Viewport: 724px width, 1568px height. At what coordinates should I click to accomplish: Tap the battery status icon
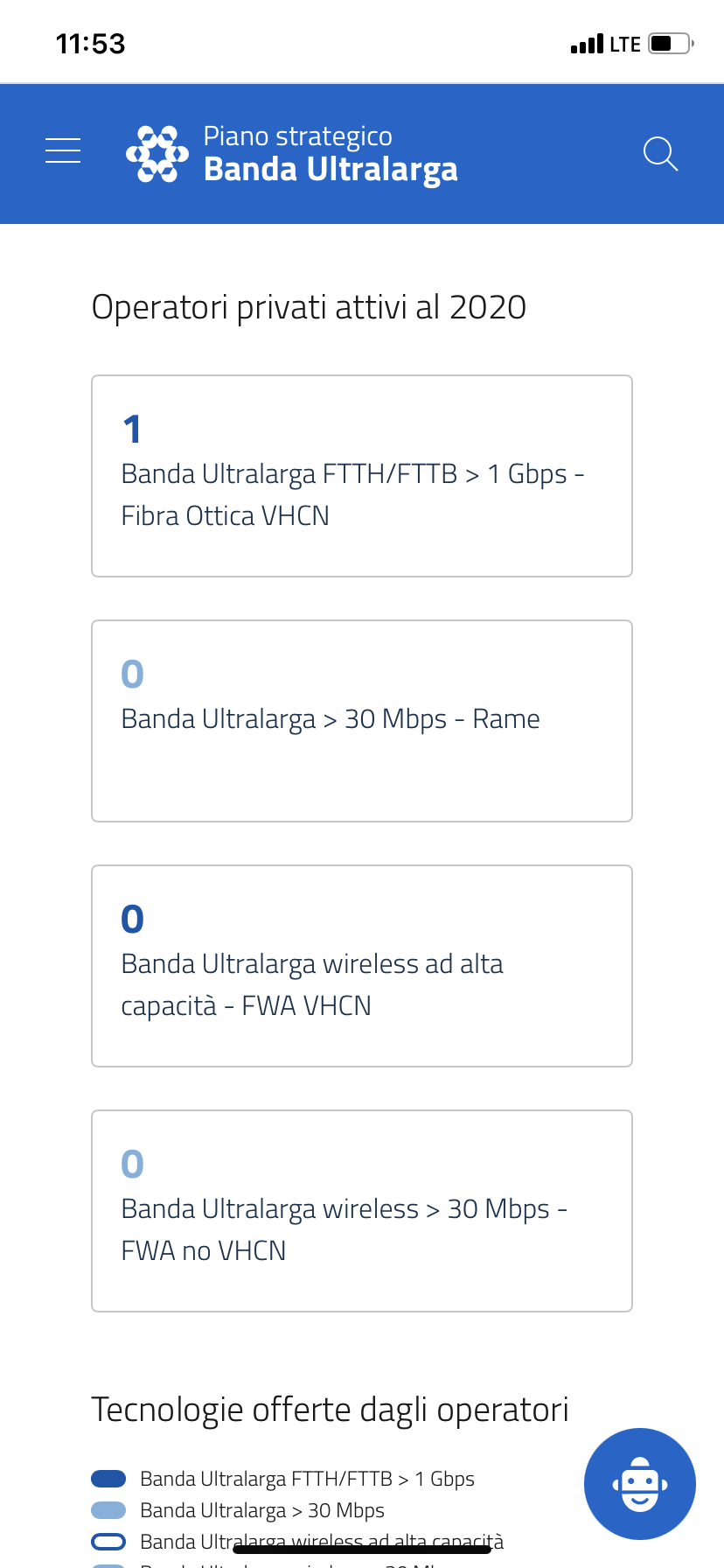point(671,44)
